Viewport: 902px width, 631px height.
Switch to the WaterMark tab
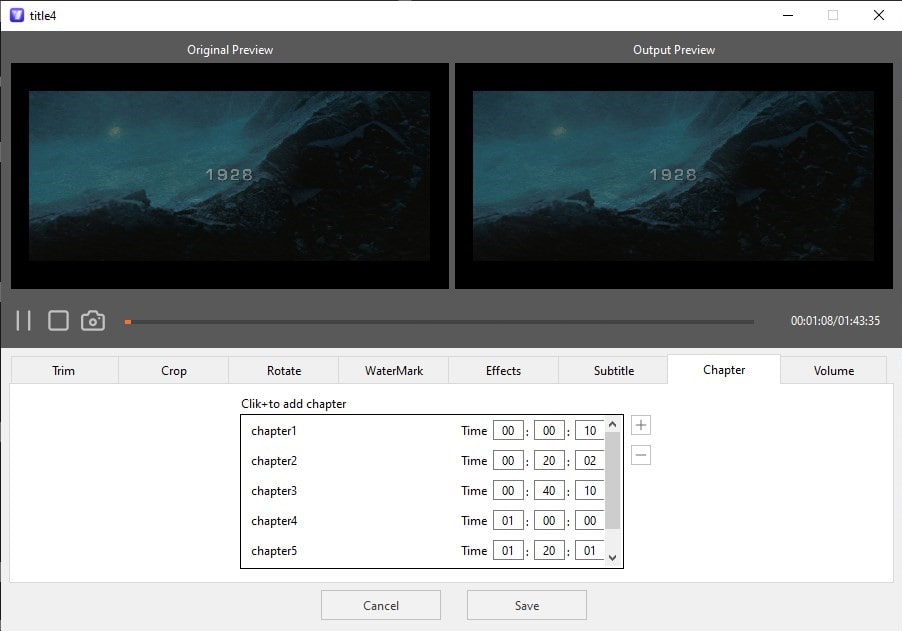point(393,369)
